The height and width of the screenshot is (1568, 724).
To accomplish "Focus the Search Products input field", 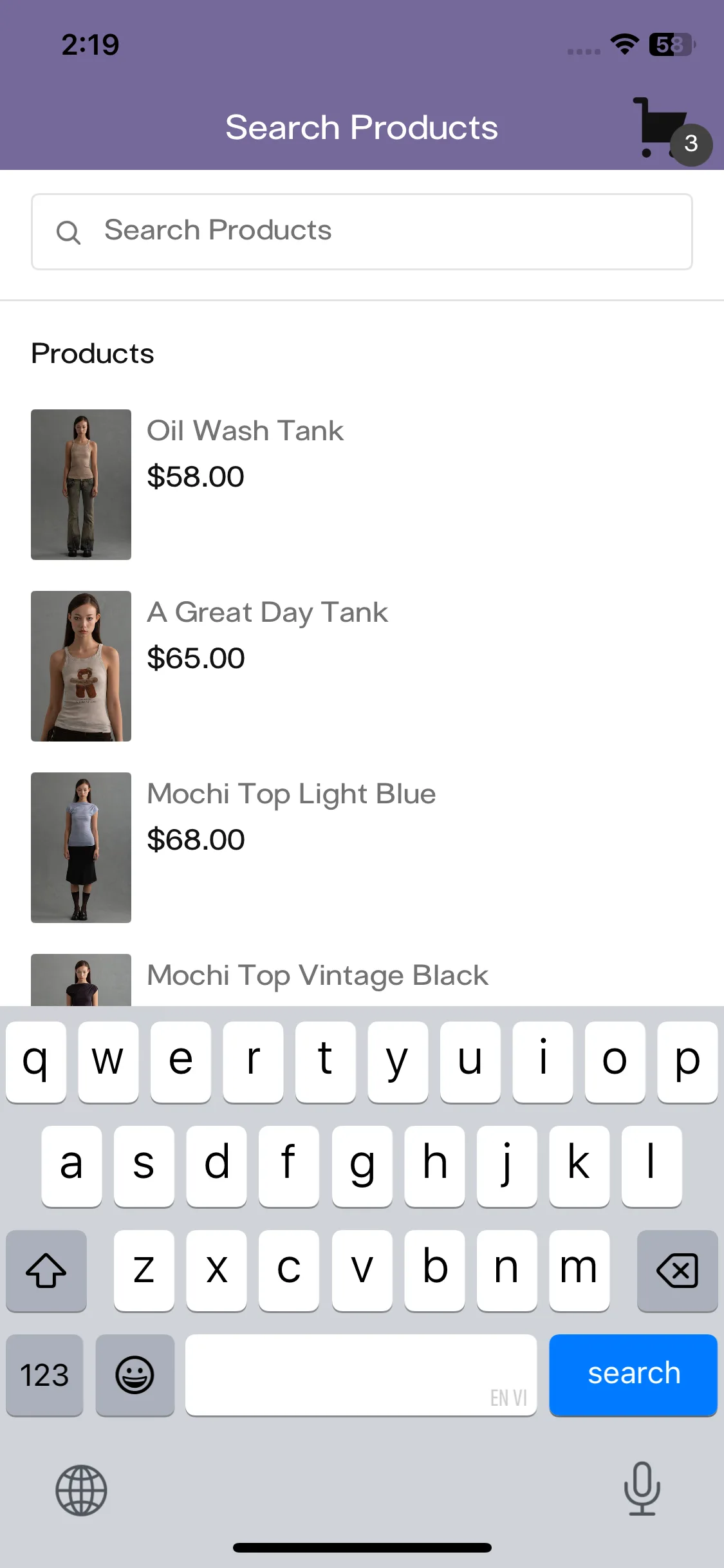I will (362, 232).
